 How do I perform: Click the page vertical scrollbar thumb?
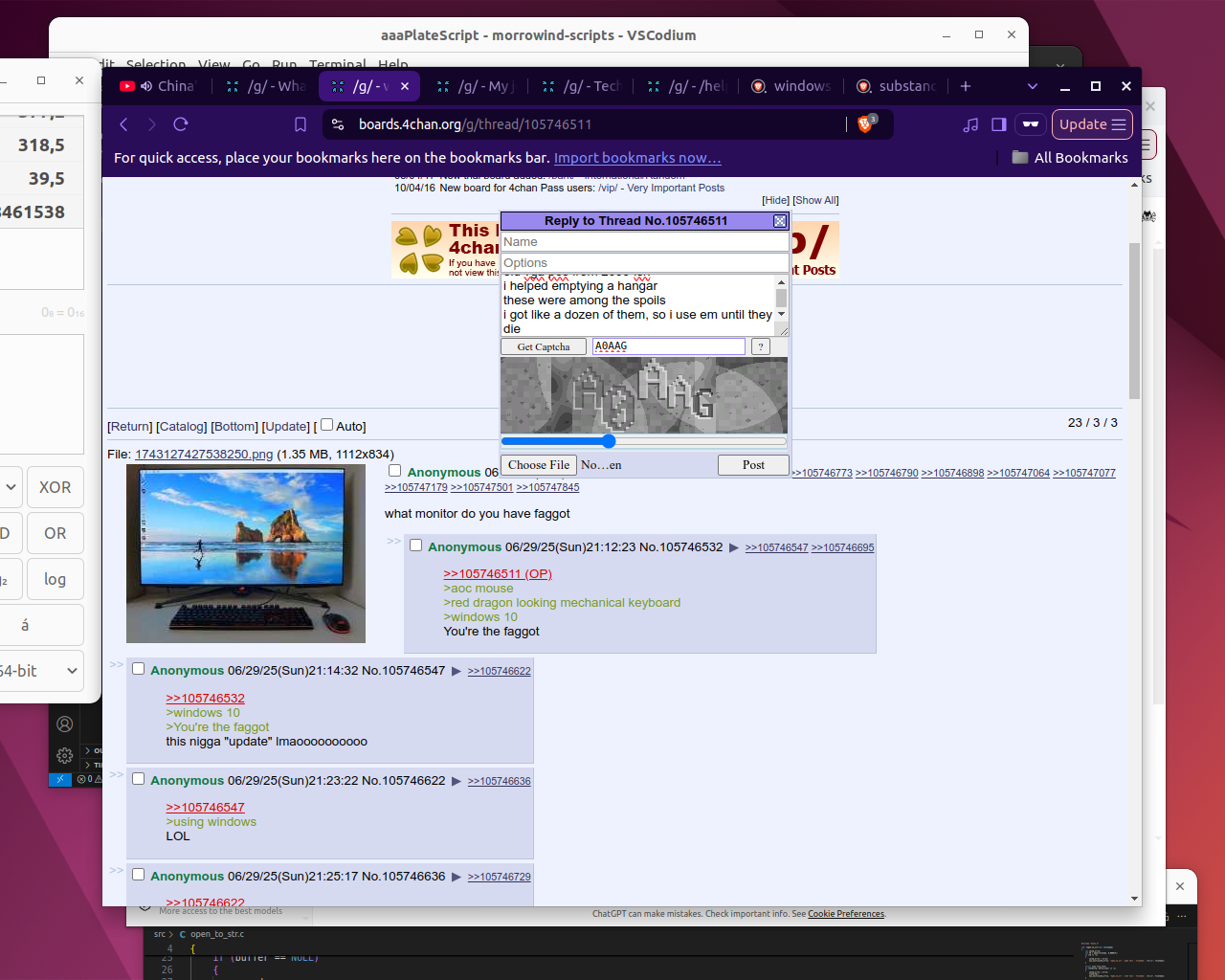point(1135,321)
